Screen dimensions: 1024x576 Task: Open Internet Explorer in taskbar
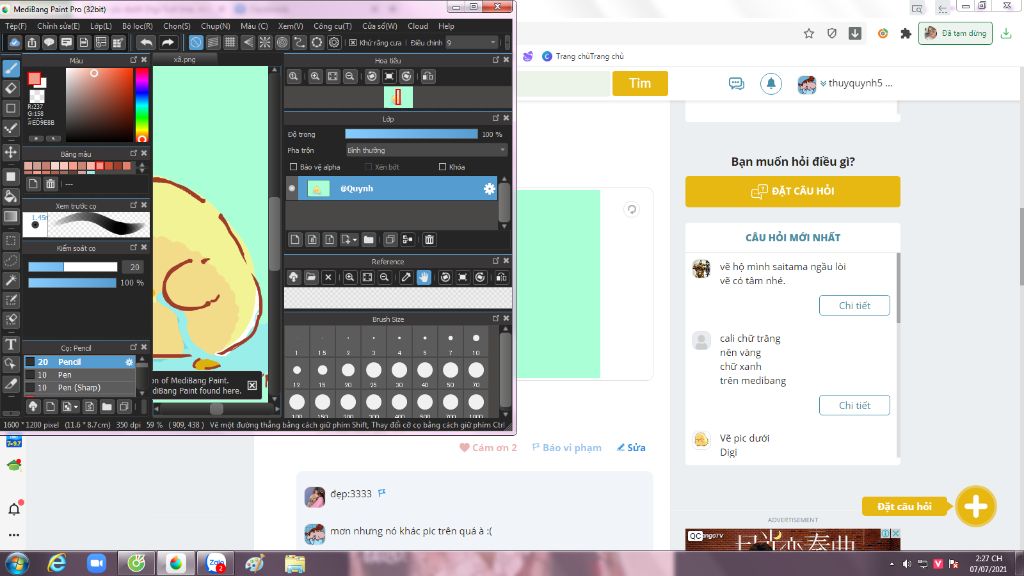pos(57,563)
